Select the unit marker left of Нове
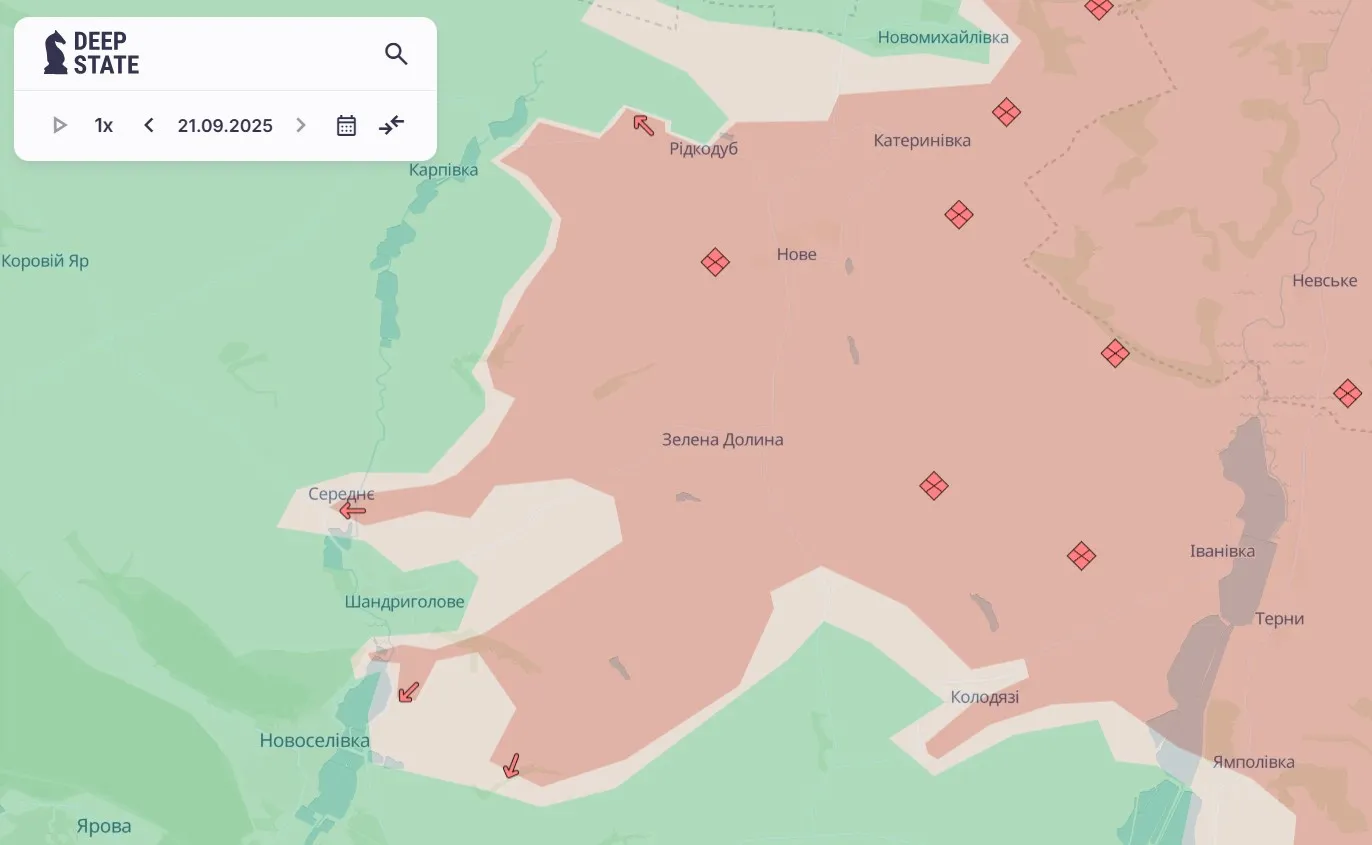This screenshot has height=845, width=1372. pyautogui.click(x=715, y=262)
